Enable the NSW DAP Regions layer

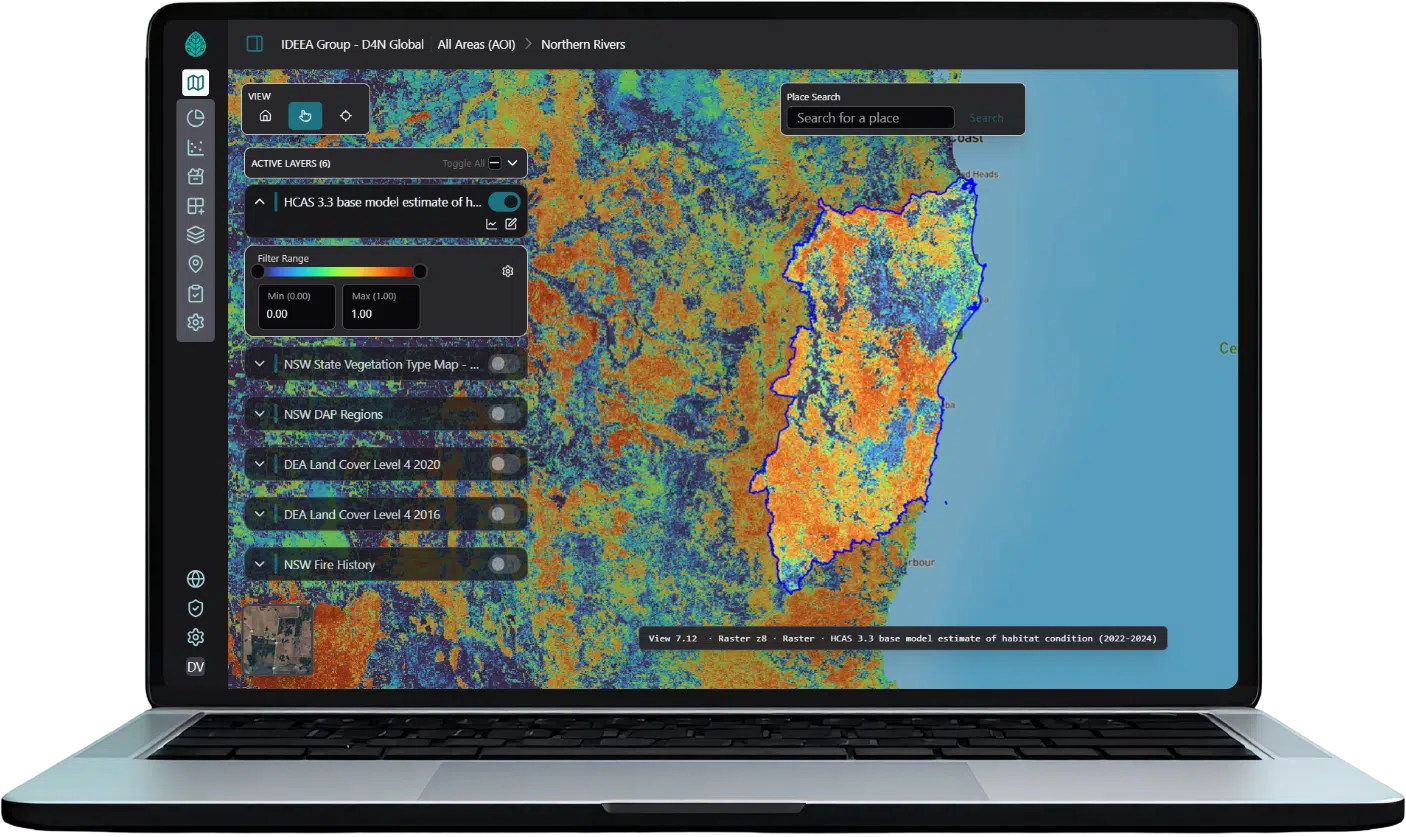tap(504, 414)
